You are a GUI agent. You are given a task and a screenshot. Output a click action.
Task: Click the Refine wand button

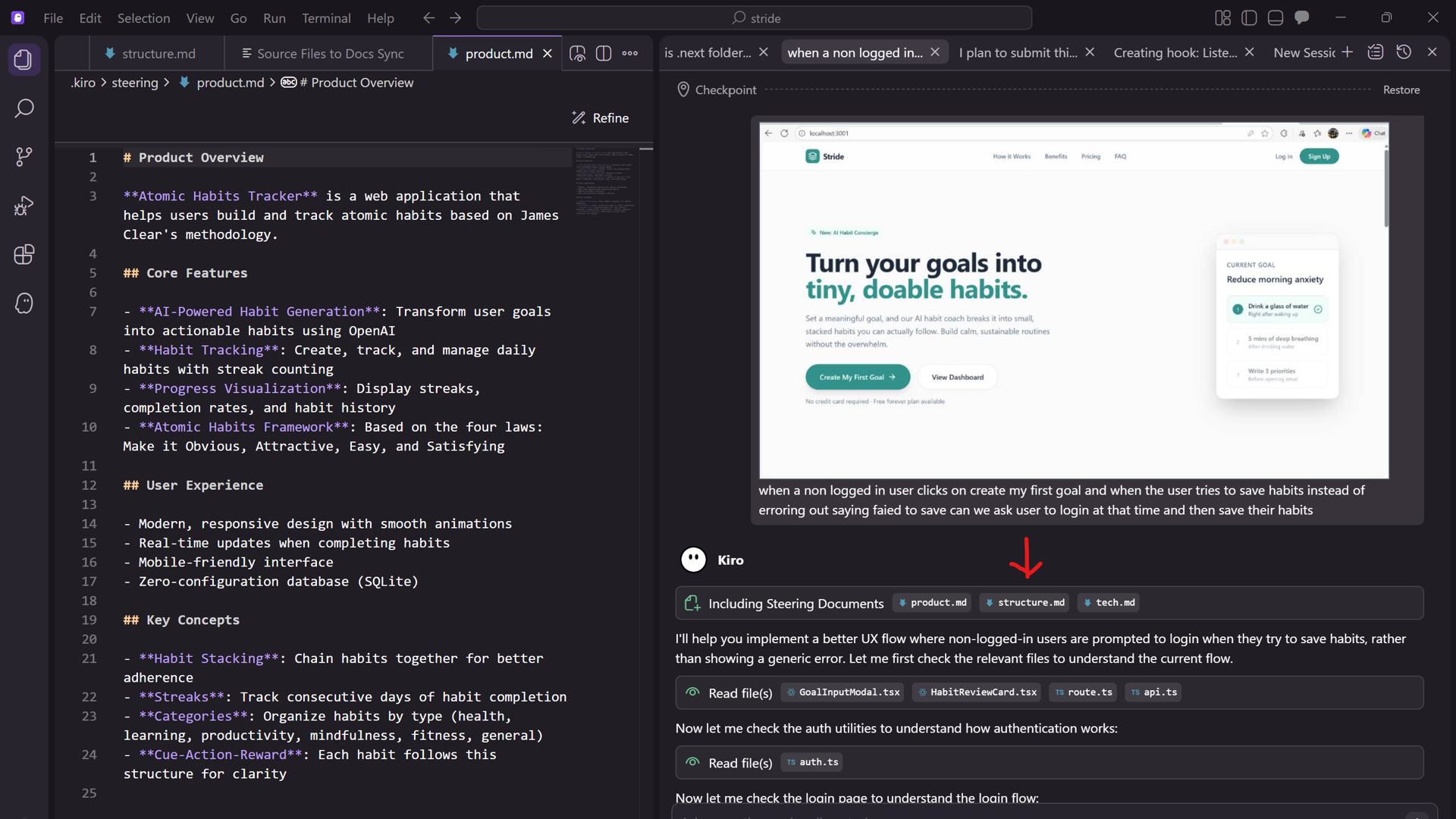click(x=600, y=118)
